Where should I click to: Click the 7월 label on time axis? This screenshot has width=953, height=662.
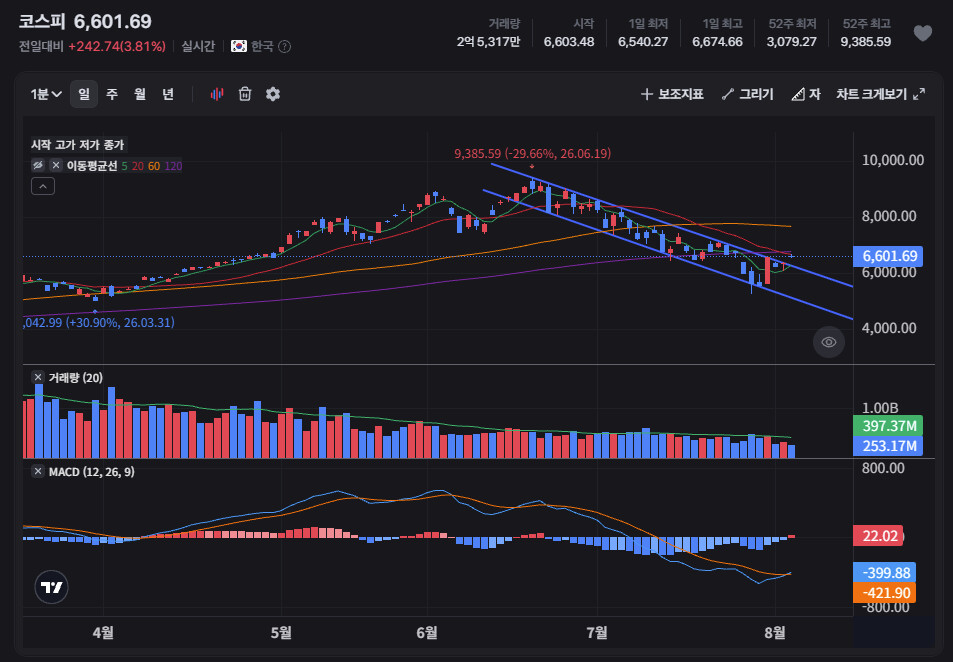pos(597,633)
